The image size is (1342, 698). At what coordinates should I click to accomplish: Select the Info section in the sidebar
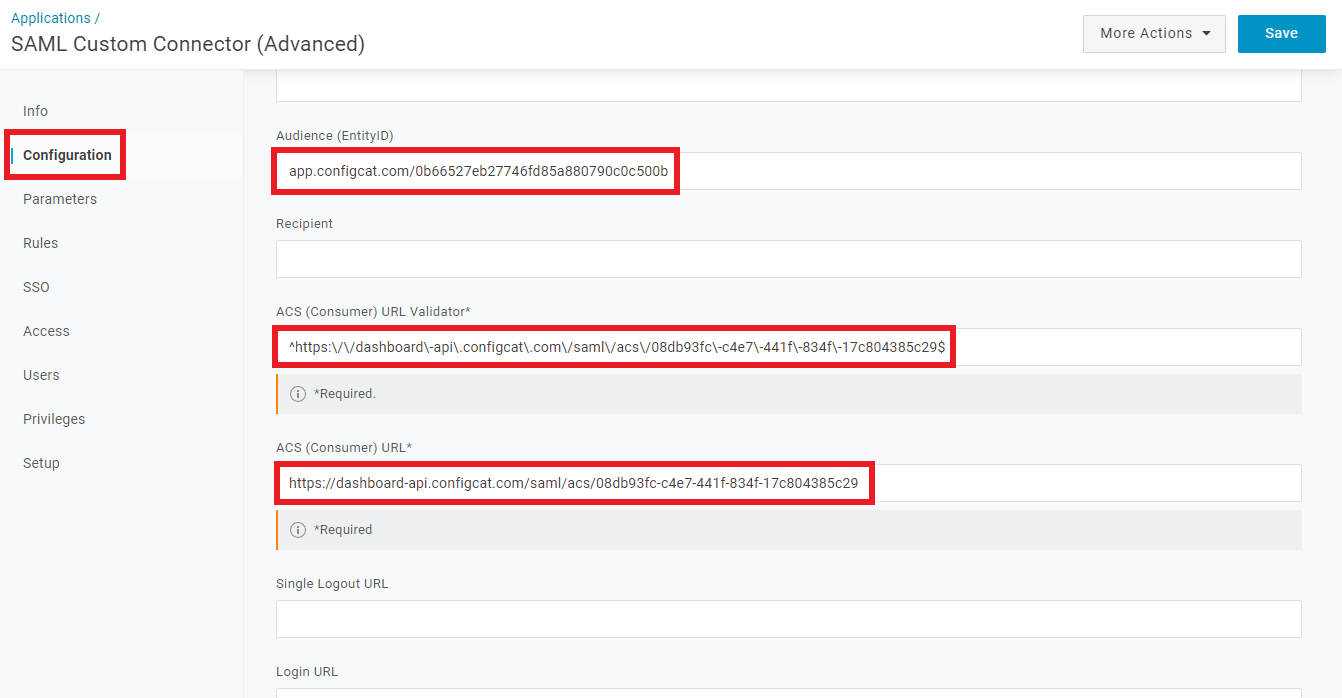(x=35, y=110)
